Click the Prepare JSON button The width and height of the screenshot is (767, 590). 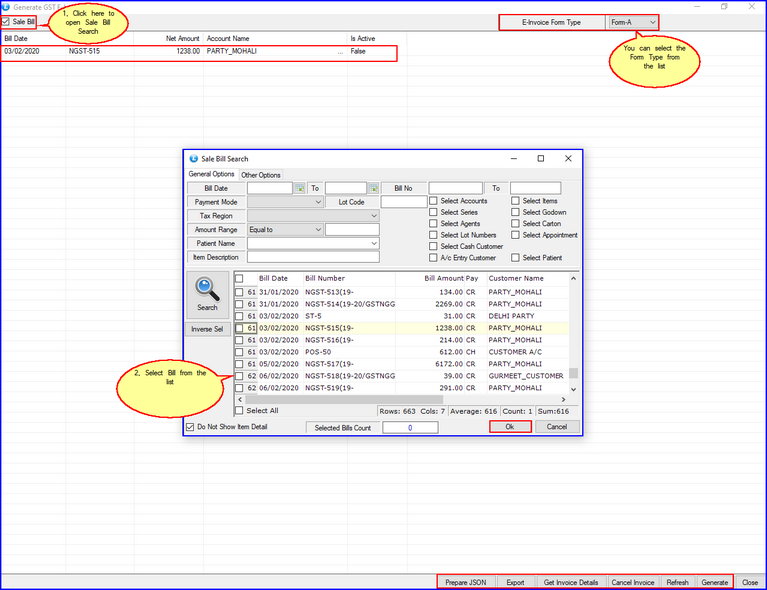[466, 582]
